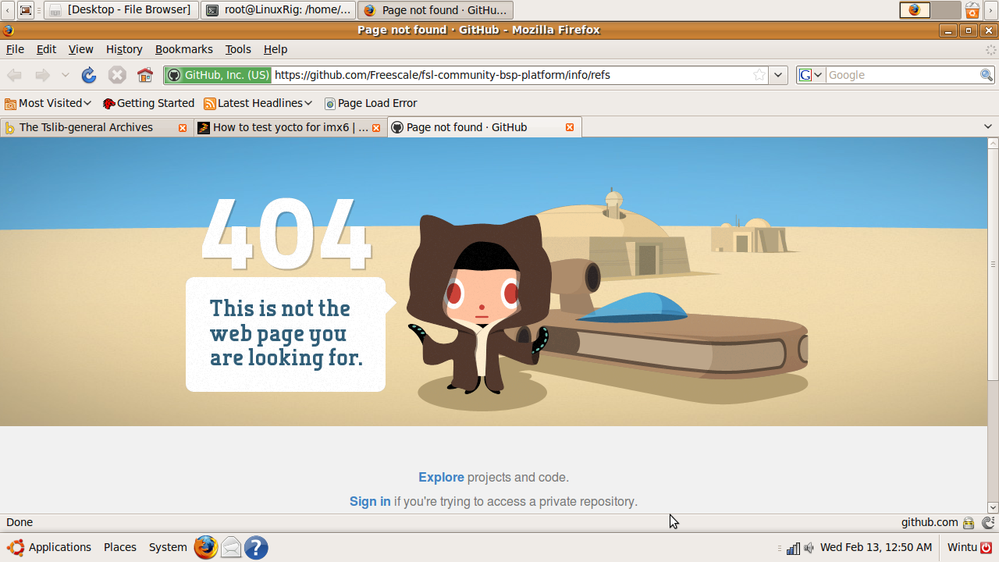Open the Wintu user session menu
Screen dimensions: 999x562
coord(969,547)
